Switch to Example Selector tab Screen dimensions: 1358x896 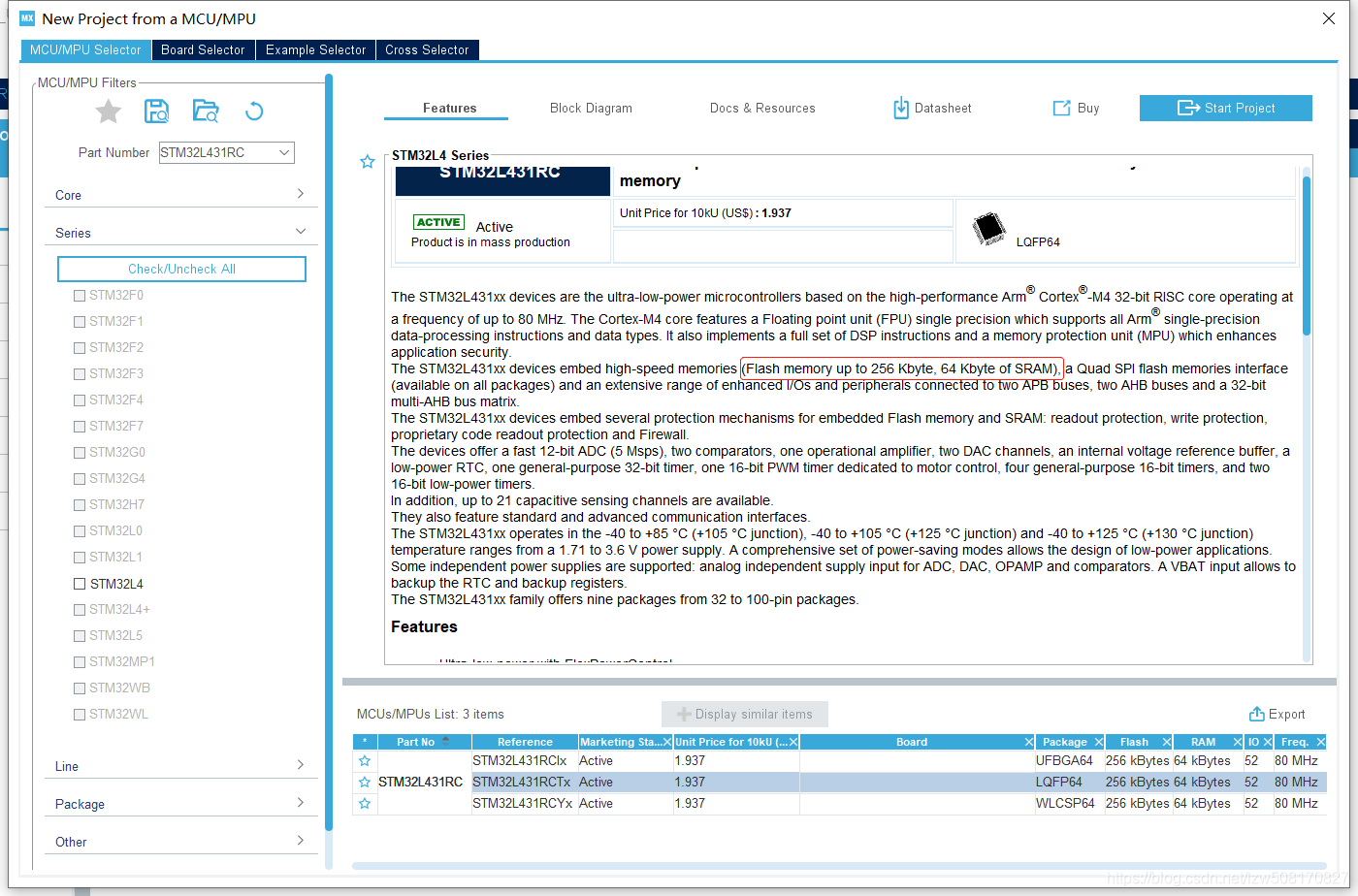coord(315,49)
